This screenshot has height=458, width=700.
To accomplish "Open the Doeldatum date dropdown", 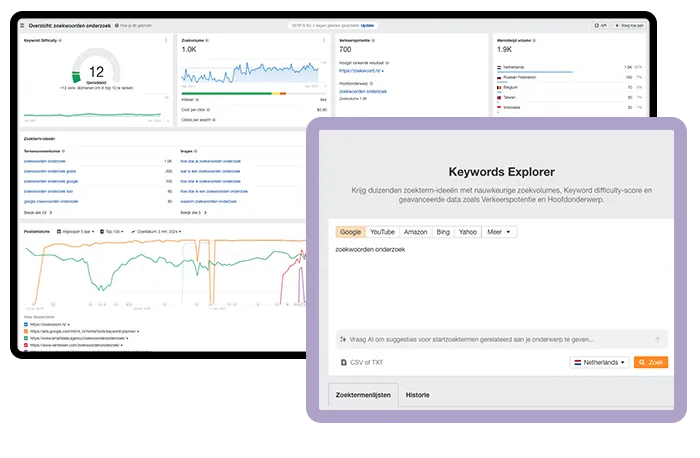I will click(x=156, y=232).
